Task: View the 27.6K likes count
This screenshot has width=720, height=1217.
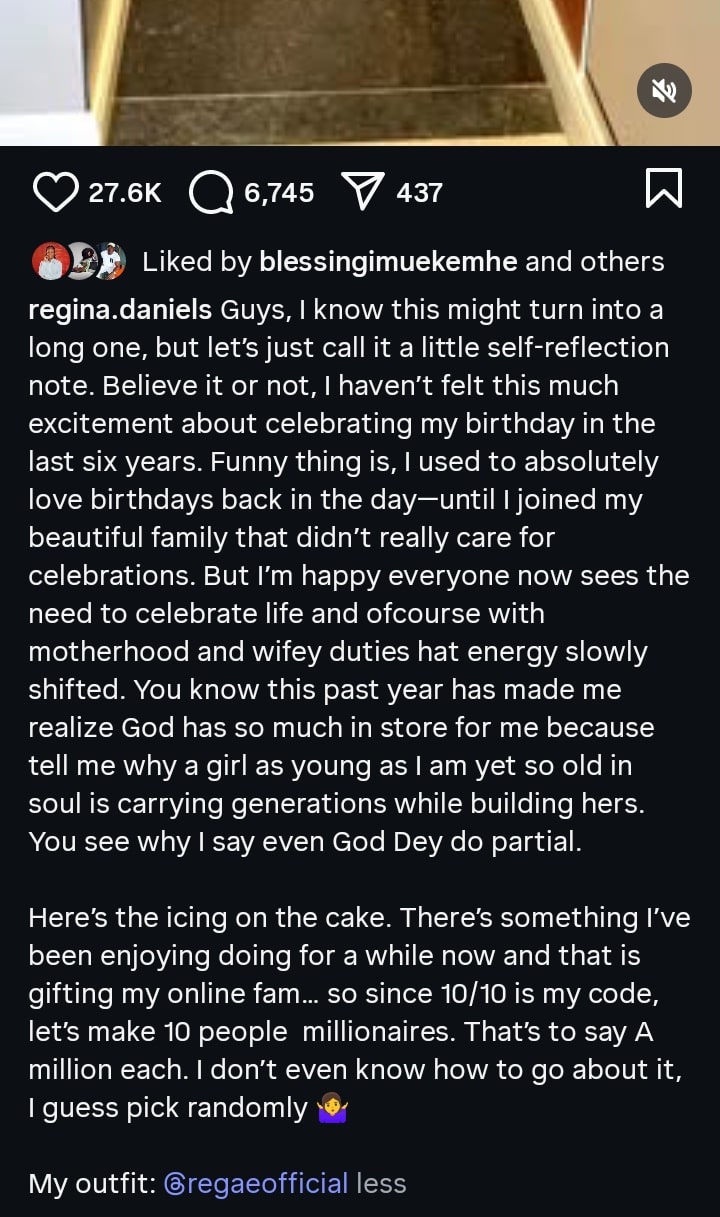Action: pyautogui.click(x=125, y=192)
